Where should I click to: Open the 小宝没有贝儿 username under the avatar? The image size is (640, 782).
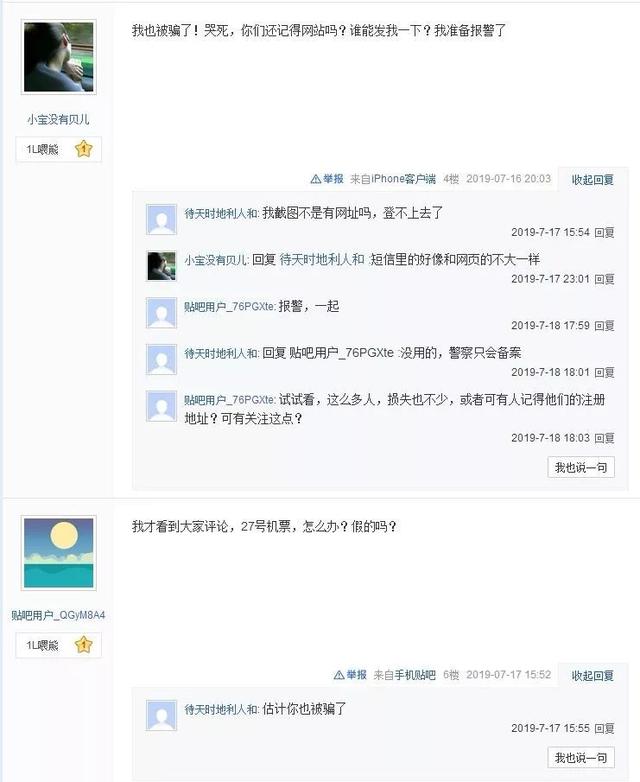coord(58,120)
